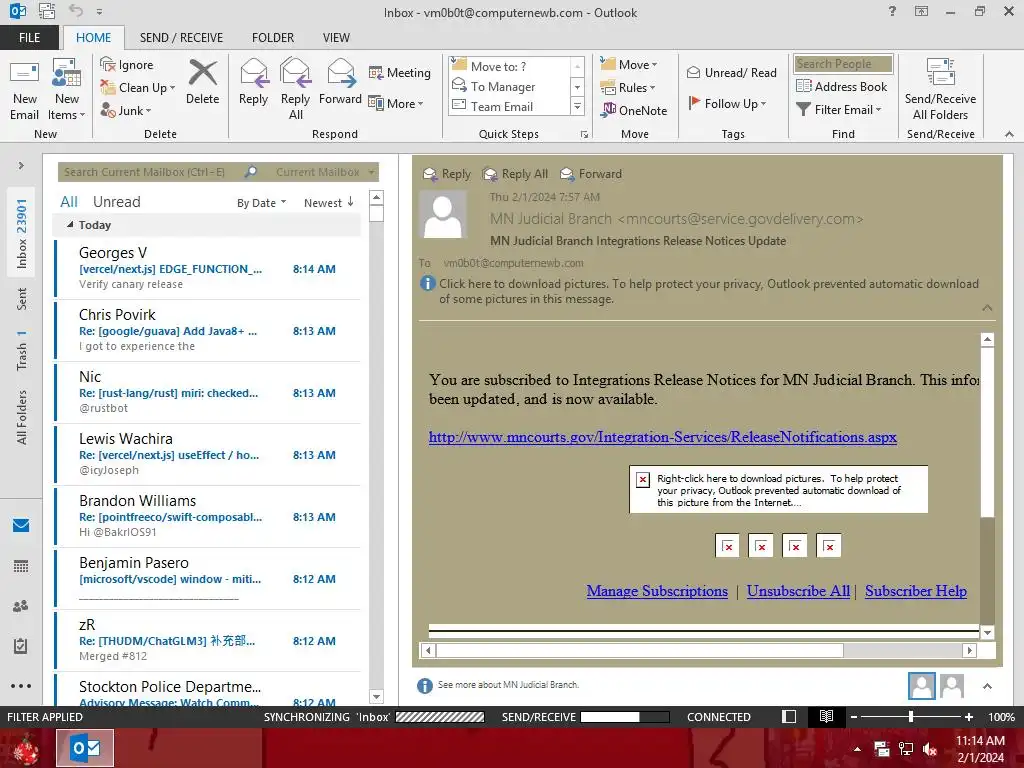Click the ribbon Forward button
This screenshot has width=1024, height=768.
340,82
